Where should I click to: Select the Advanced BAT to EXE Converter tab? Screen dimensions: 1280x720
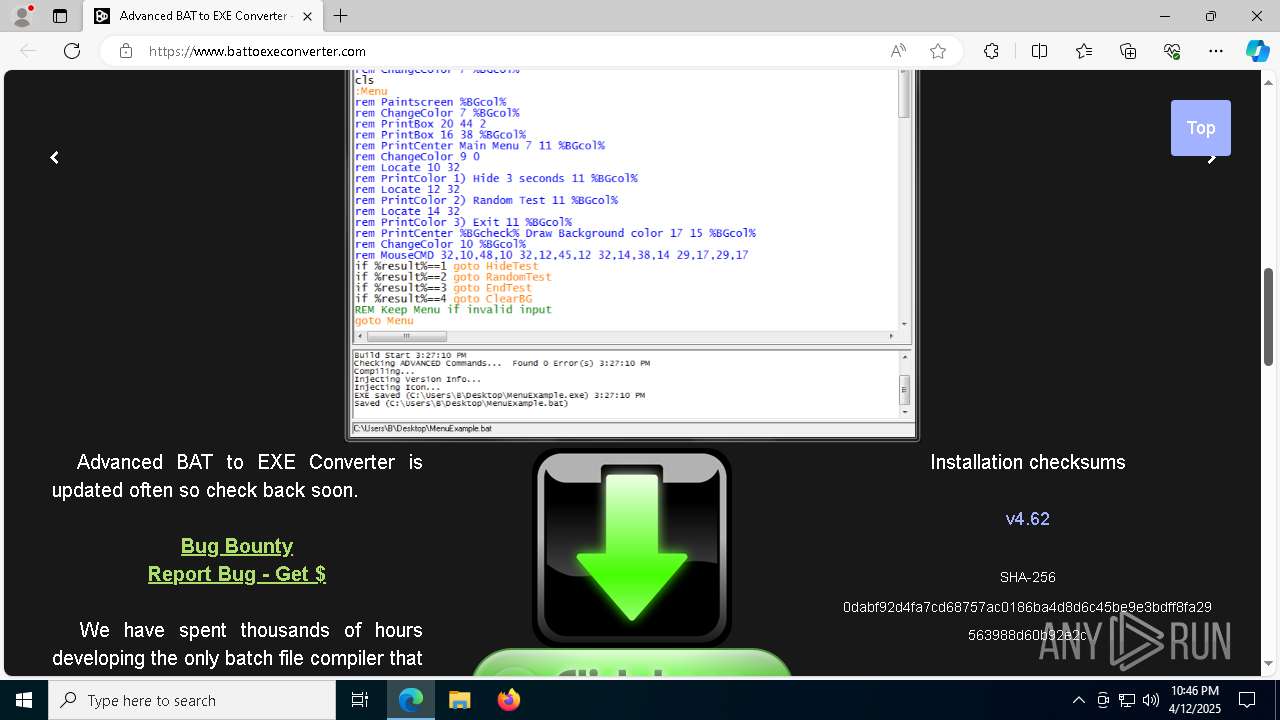203,16
